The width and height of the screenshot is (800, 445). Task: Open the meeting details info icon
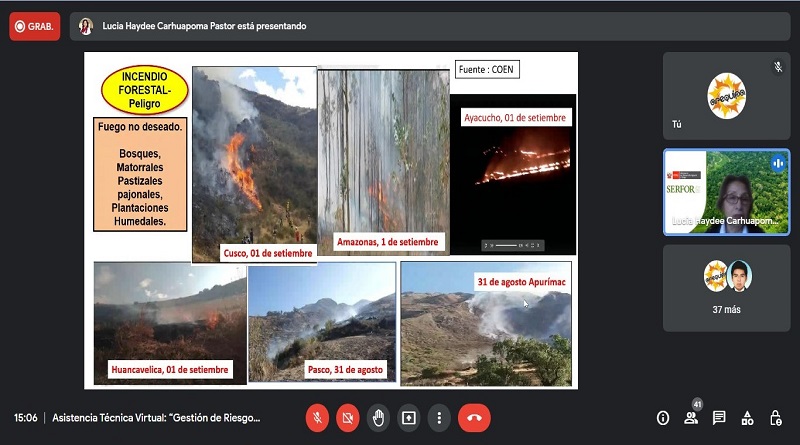663,418
